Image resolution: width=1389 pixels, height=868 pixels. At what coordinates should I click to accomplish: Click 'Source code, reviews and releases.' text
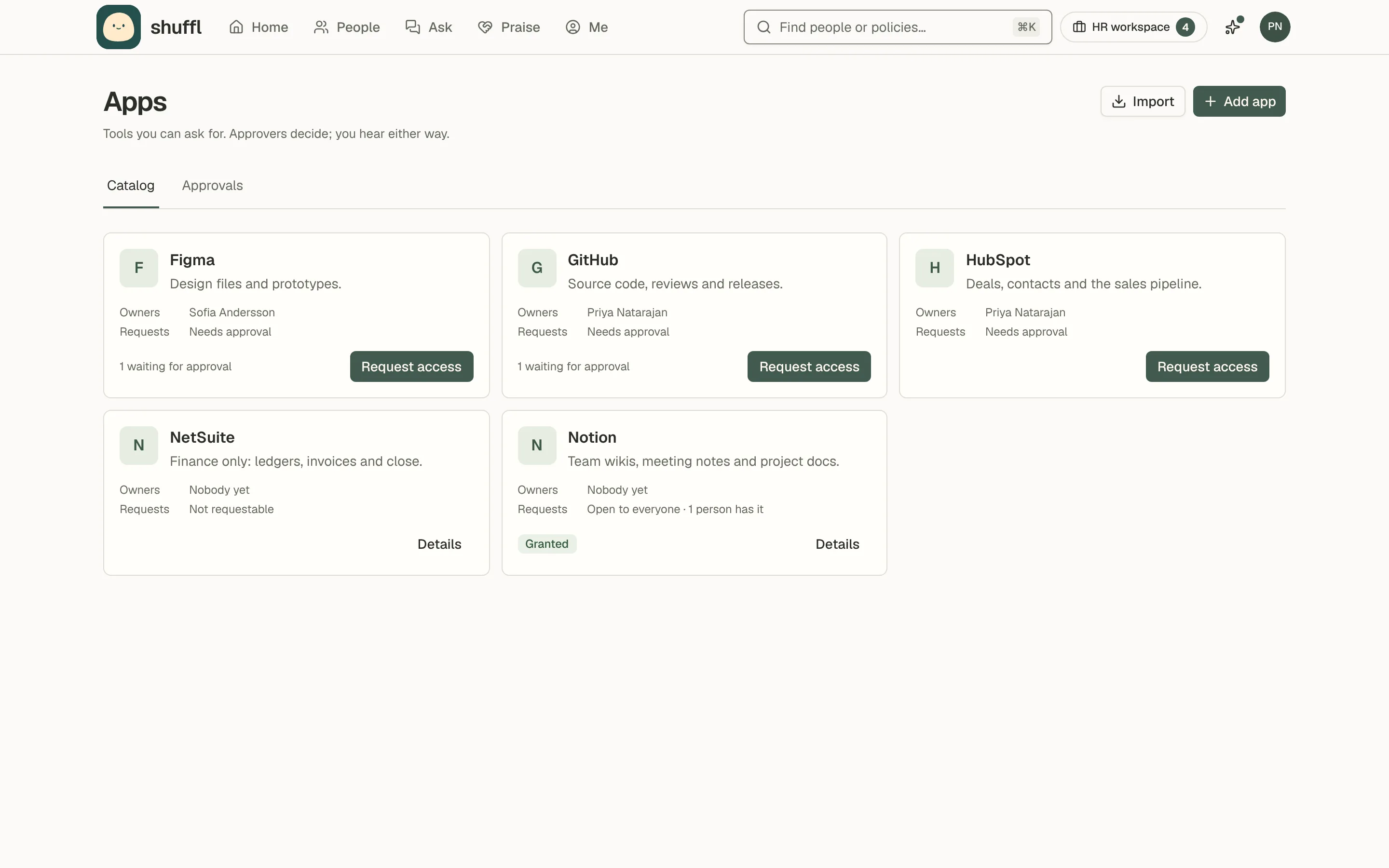675,284
